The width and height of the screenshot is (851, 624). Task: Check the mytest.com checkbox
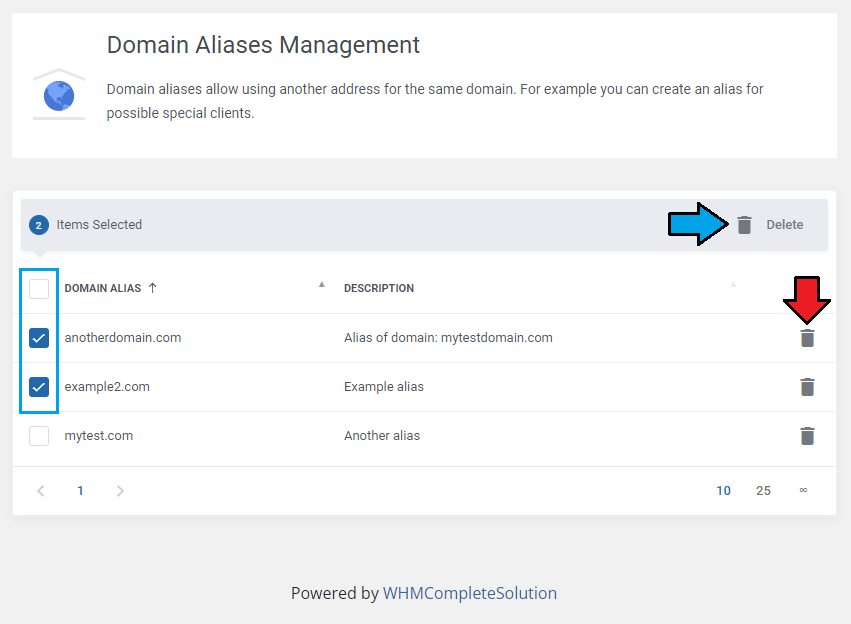pos(39,436)
